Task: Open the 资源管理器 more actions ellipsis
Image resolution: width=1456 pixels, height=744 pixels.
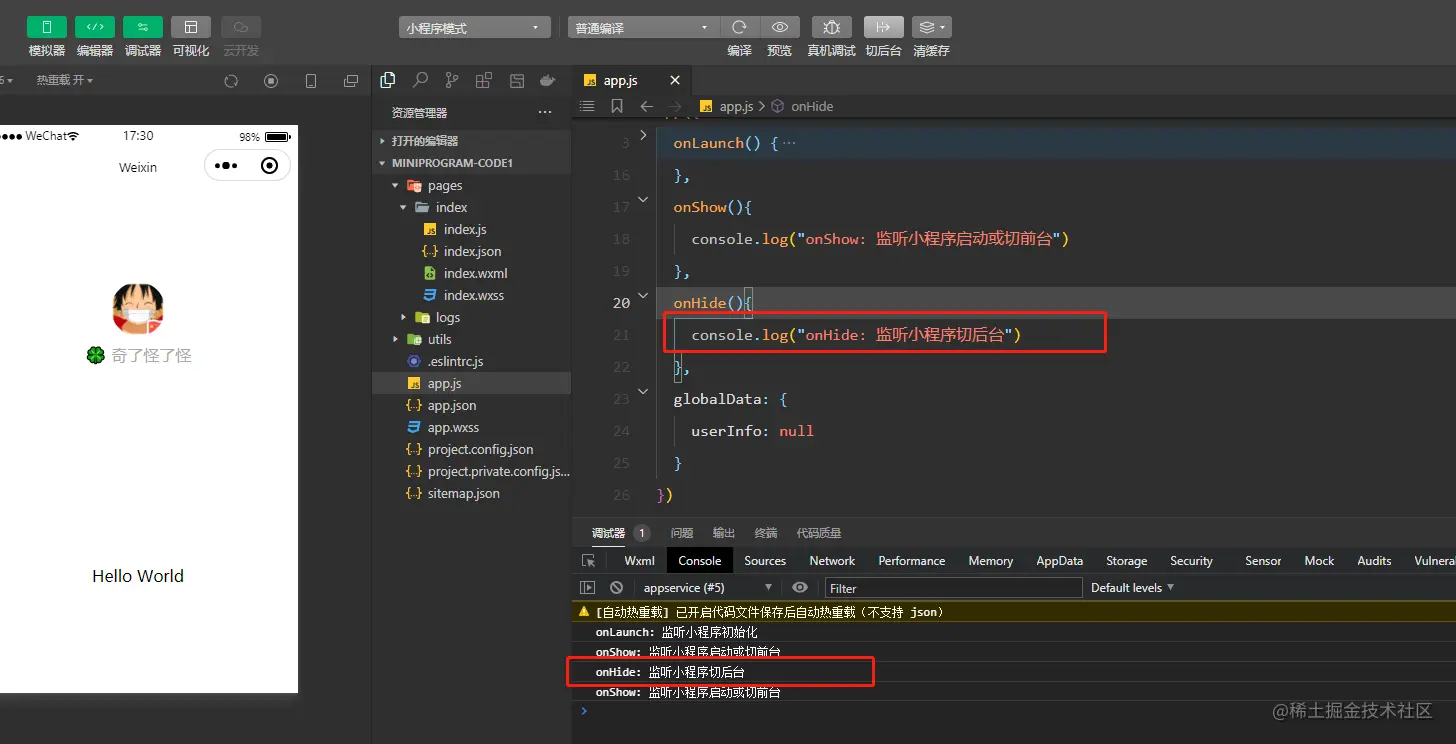Action: pos(545,113)
